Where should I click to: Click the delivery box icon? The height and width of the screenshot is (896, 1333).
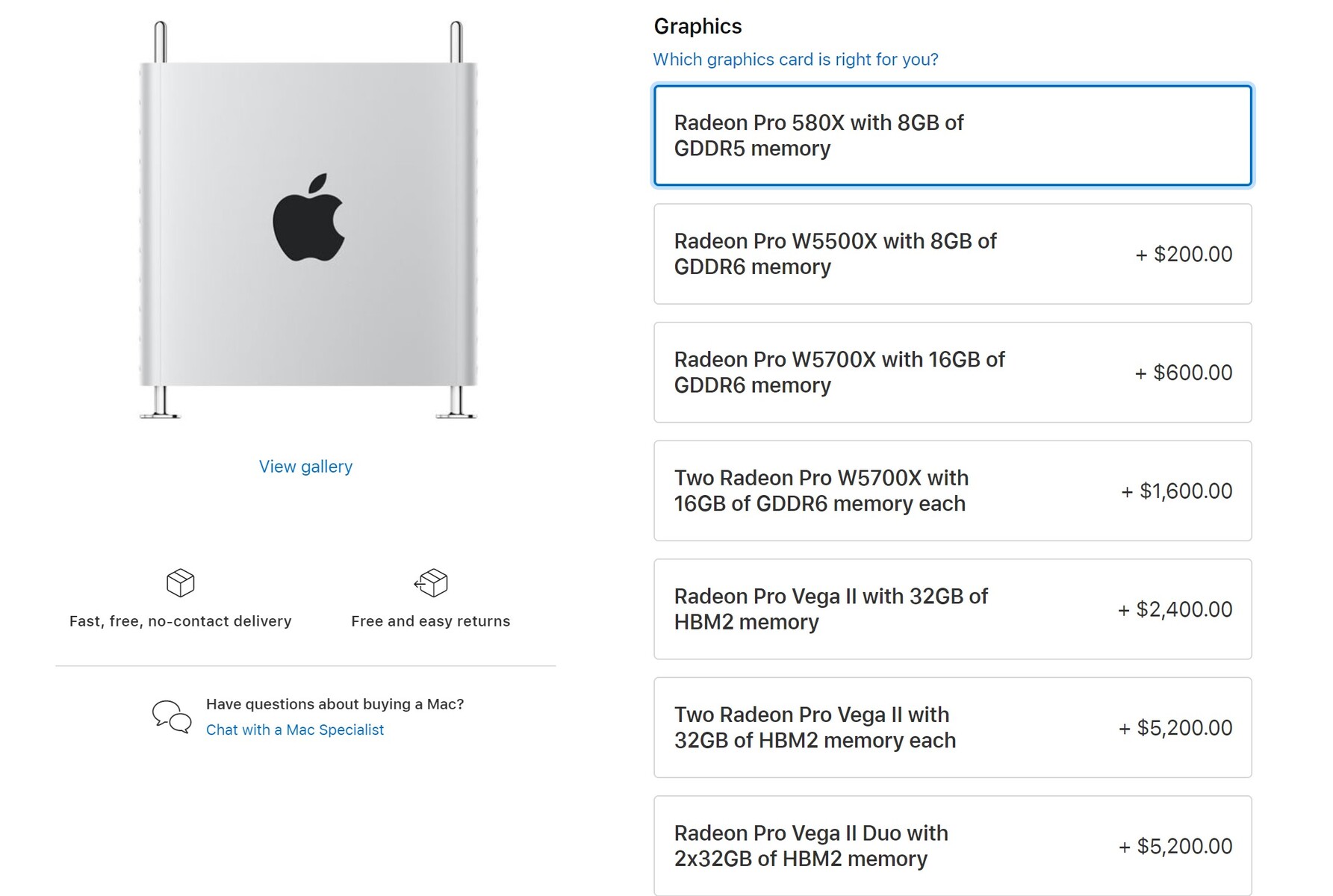pyautogui.click(x=181, y=582)
